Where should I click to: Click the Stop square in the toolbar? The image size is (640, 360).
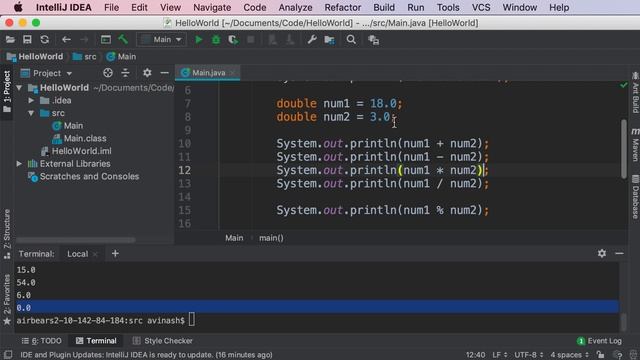coord(251,40)
